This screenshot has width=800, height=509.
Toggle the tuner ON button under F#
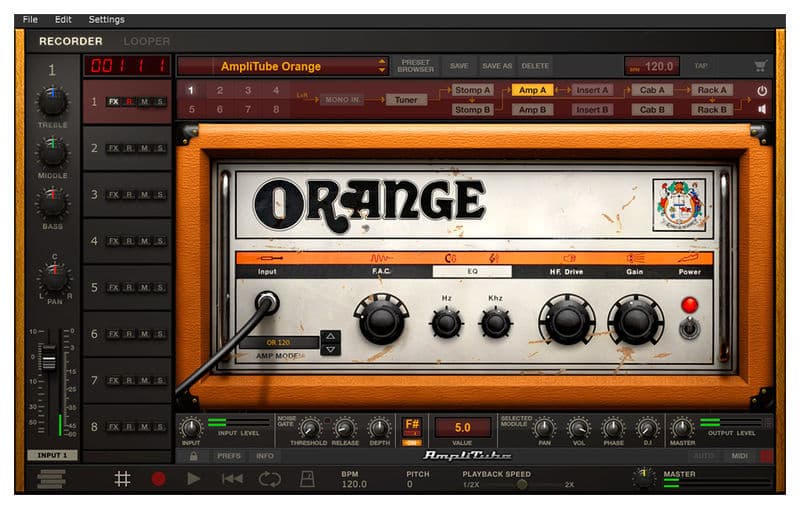pyautogui.click(x=412, y=443)
